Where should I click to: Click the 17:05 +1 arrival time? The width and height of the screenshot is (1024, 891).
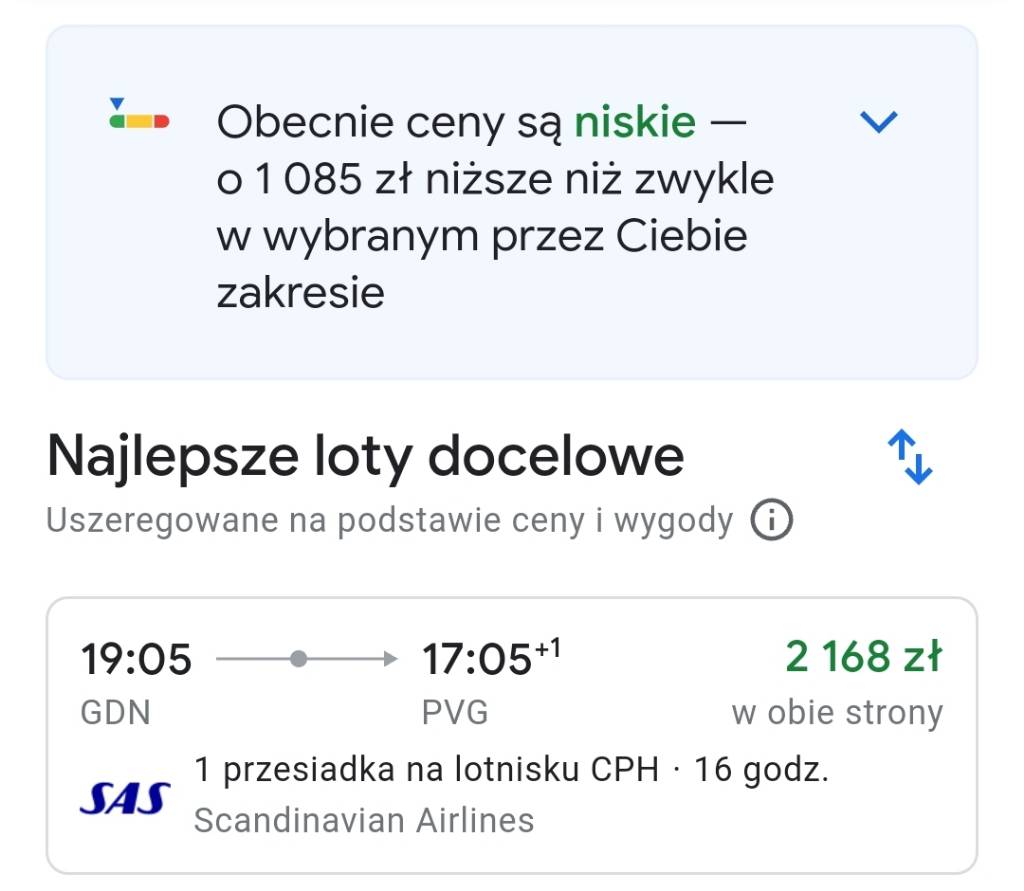491,657
